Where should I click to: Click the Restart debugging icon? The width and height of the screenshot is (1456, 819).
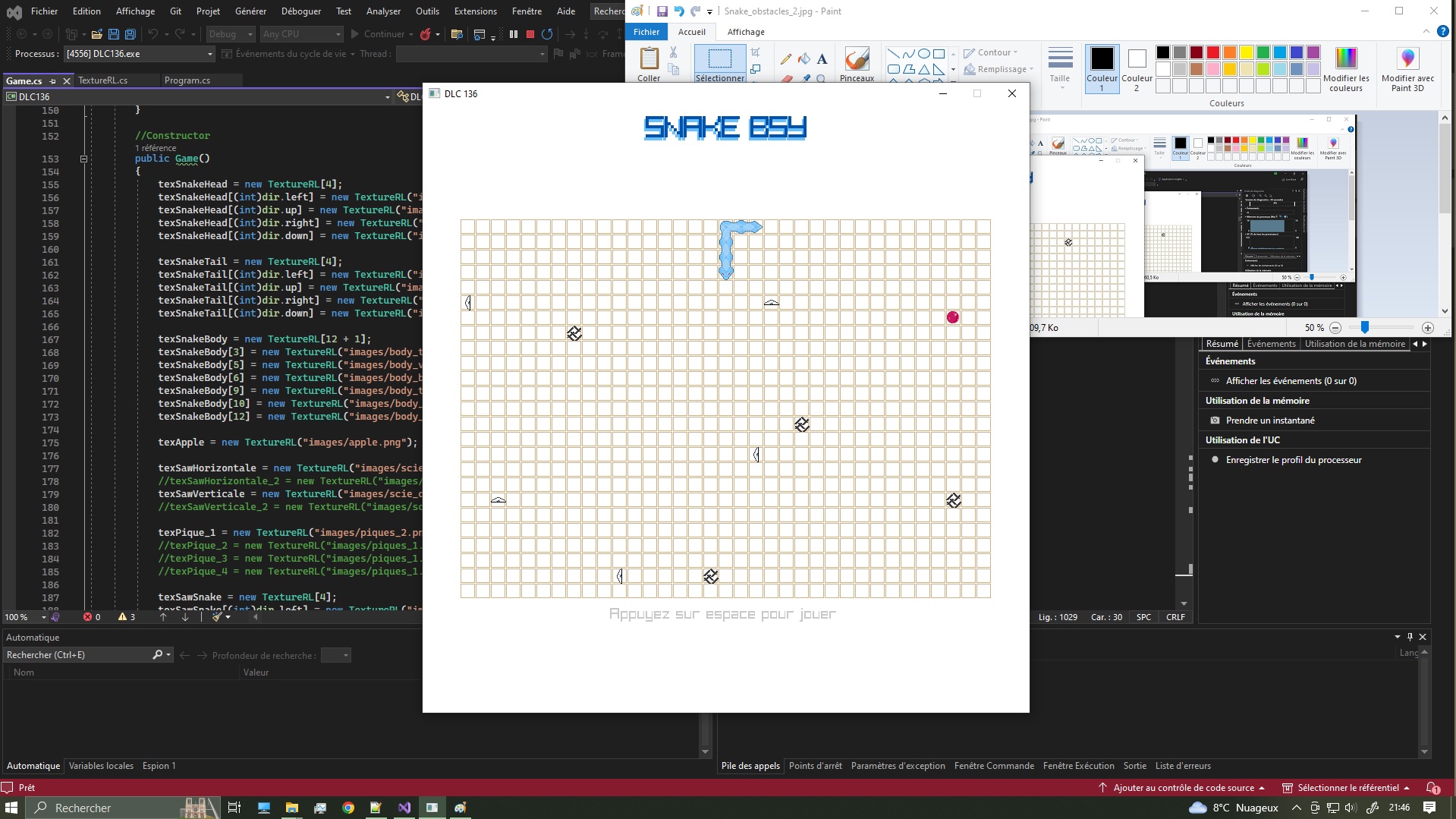pyautogui.click(x=547, y=34)
